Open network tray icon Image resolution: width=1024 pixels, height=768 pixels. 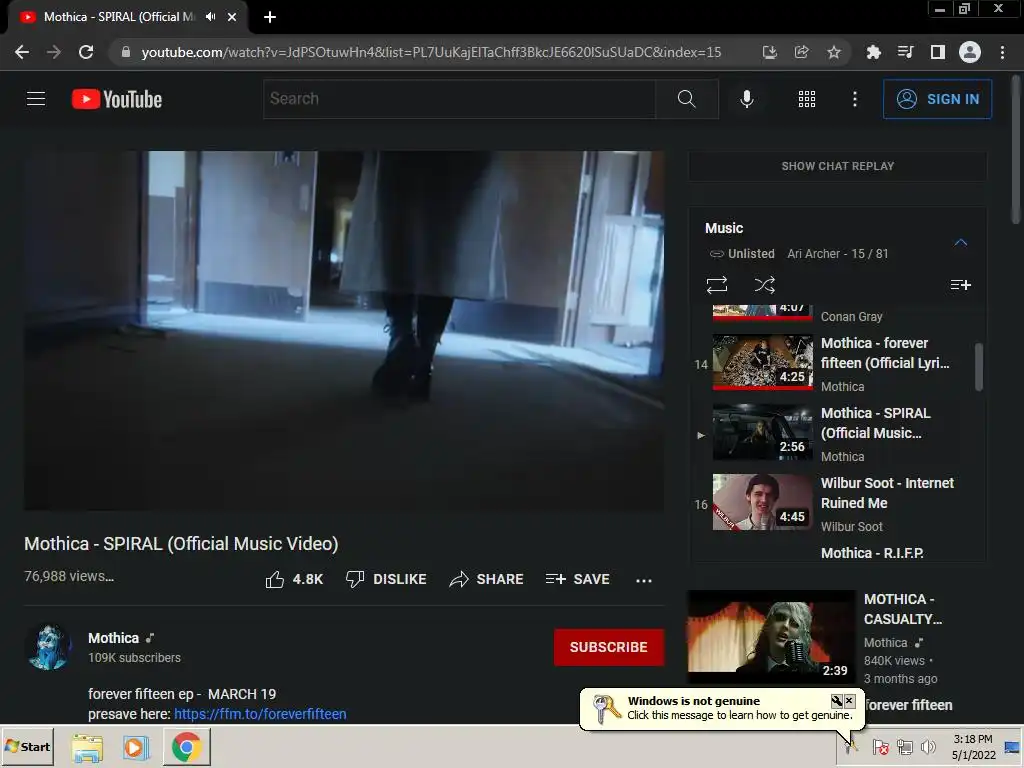click(904, 747)
